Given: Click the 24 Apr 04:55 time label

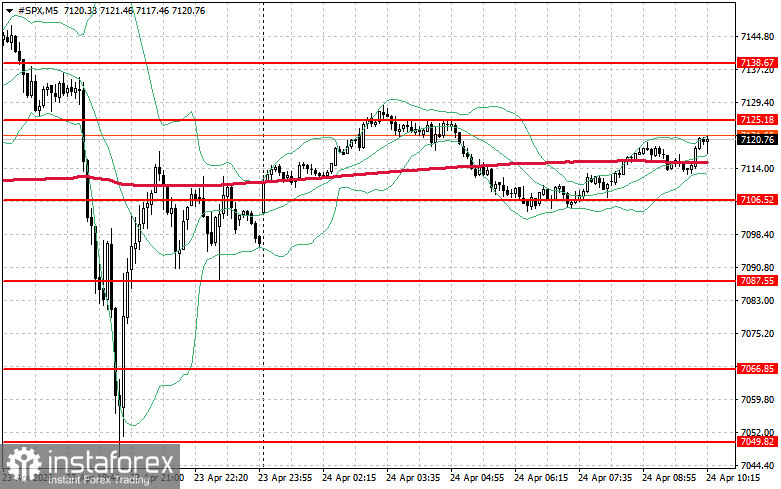Looking at the screenshot, I should [477, 478].
